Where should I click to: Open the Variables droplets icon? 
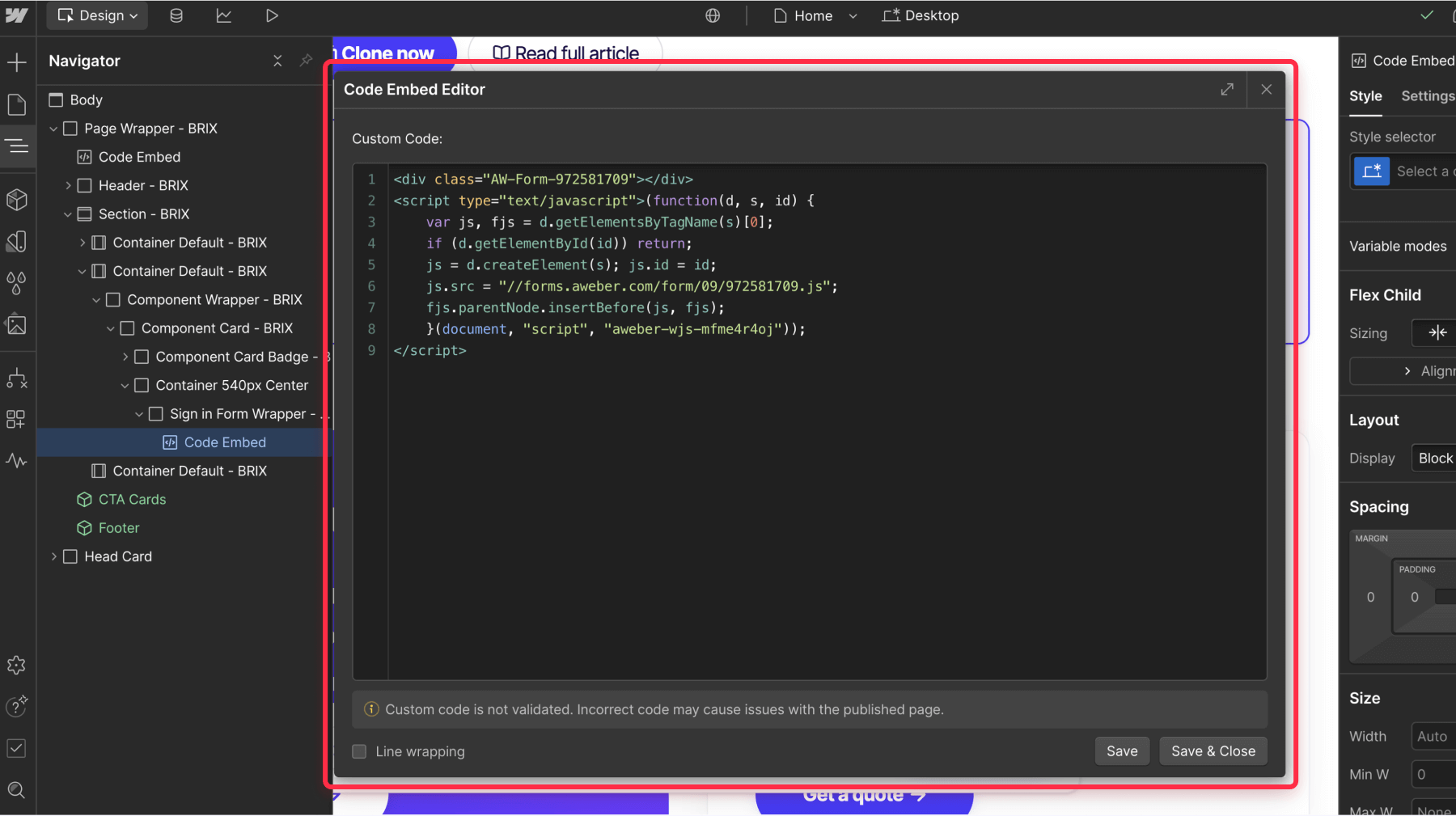point(17,283)
